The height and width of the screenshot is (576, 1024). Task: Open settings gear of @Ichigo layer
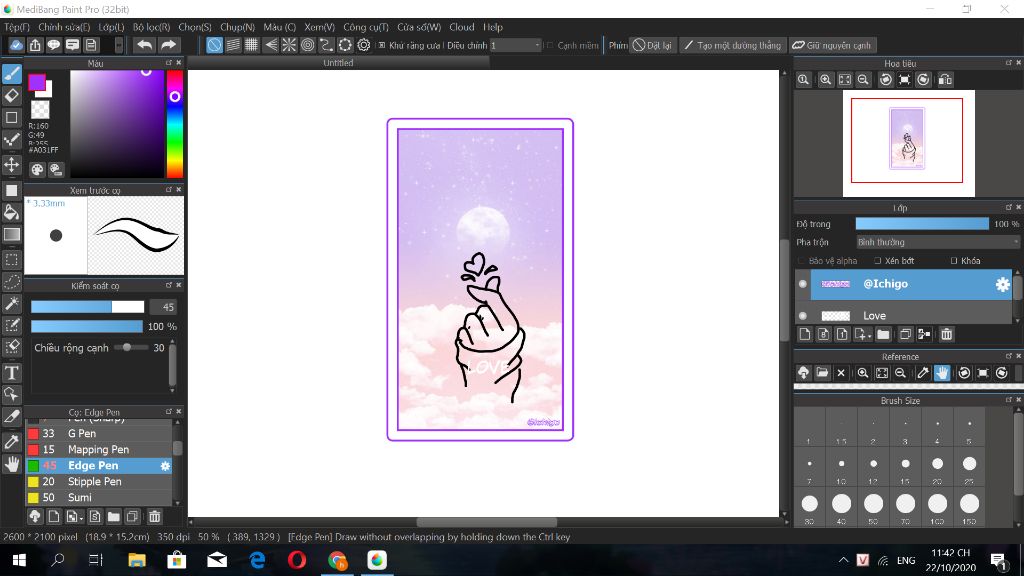pos(1002,284)
